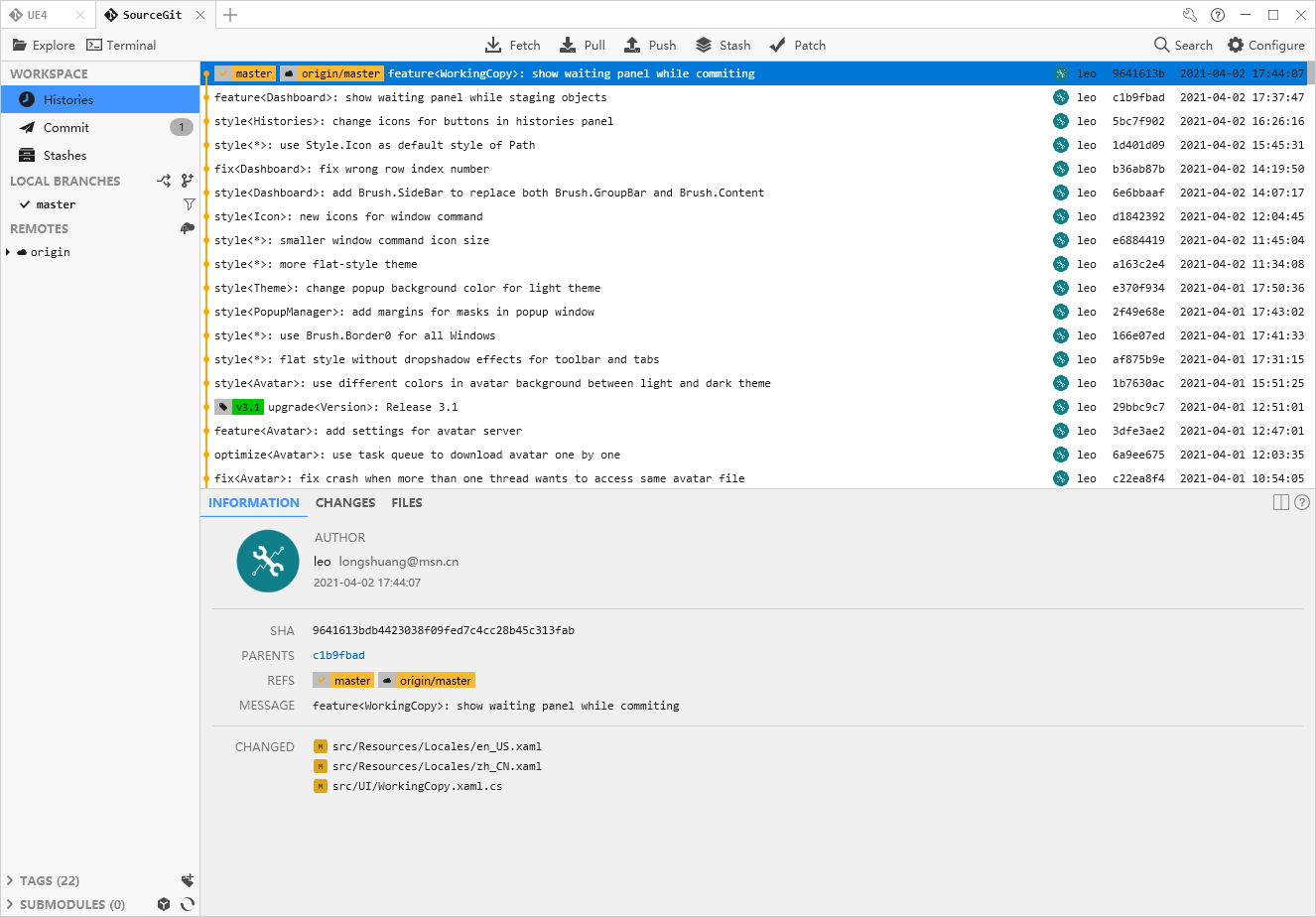1316x917 pixels.
Task: Click the origin/master ref label in REFS row
Action: point(427,680)
